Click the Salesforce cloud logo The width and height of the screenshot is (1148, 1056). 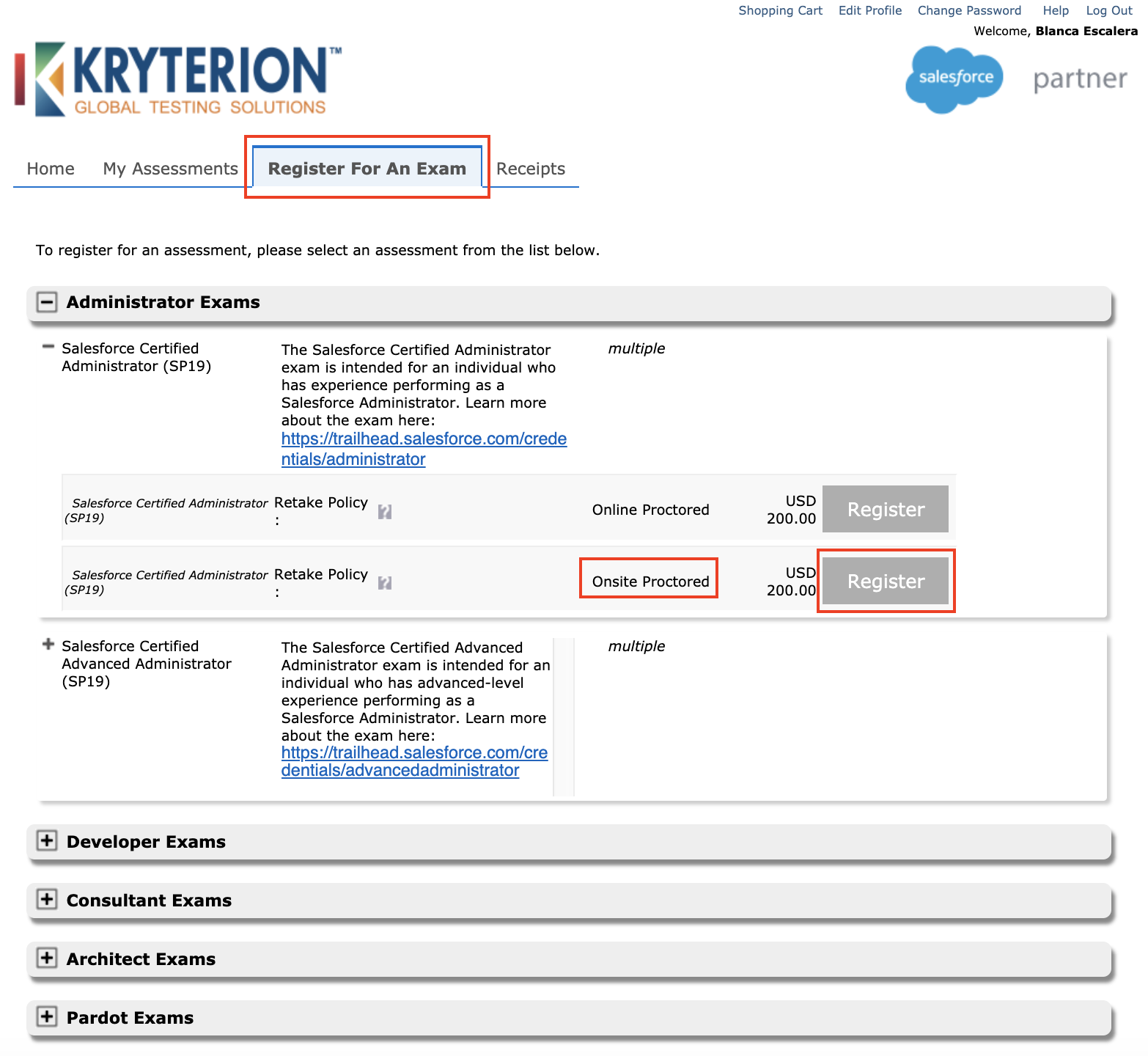954,78
